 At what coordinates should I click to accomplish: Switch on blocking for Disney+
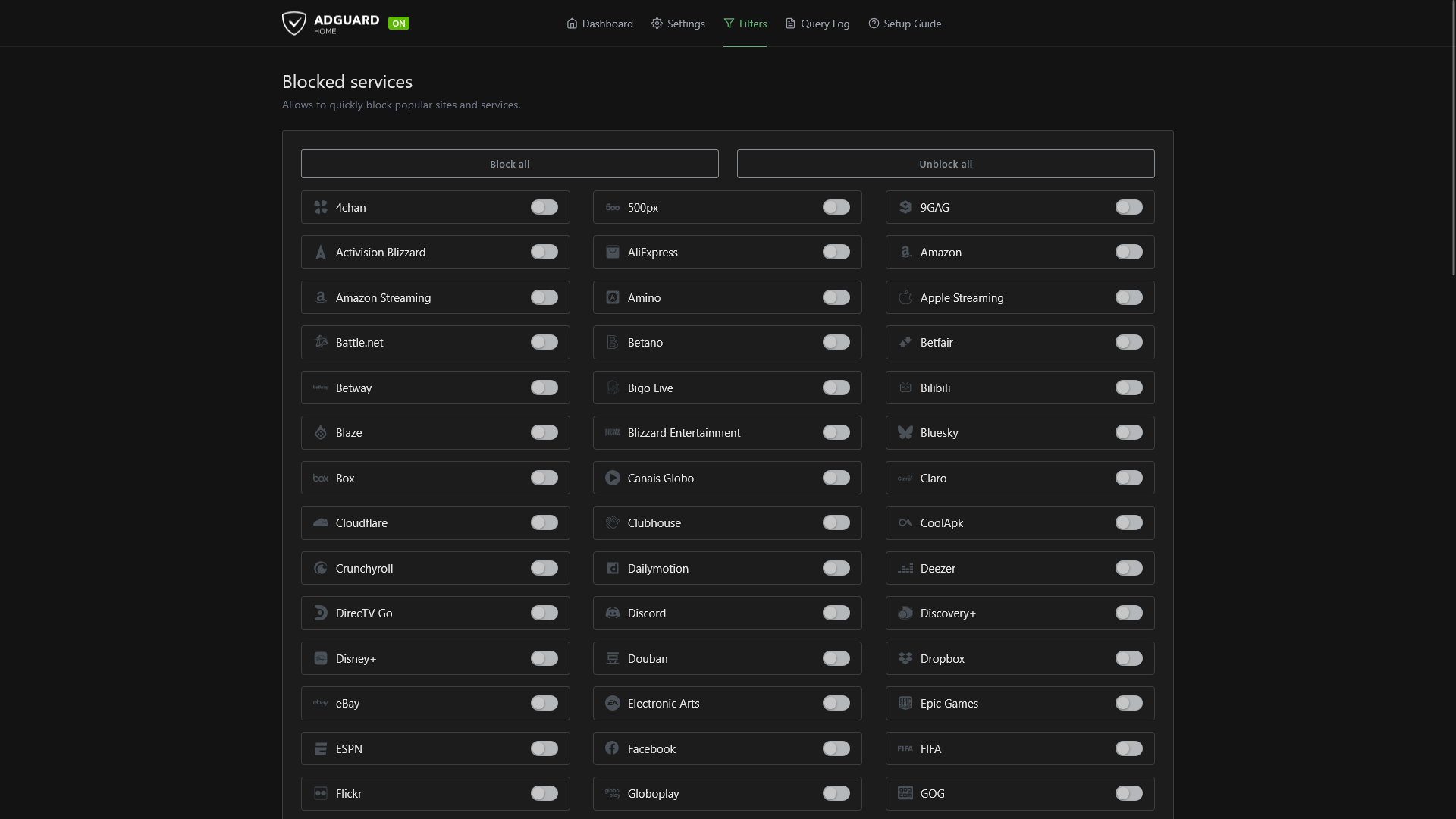[x=544, y=658]
